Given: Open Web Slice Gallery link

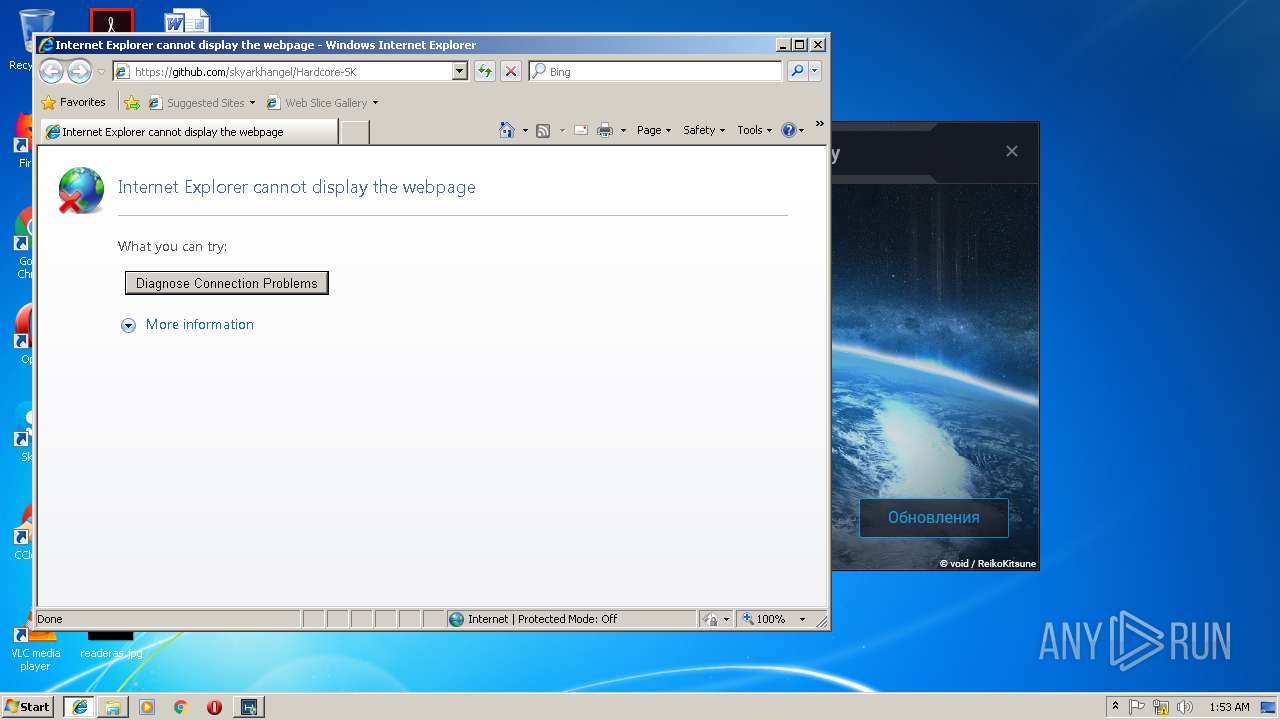Looking at the screenshot, I should point(317,102).
